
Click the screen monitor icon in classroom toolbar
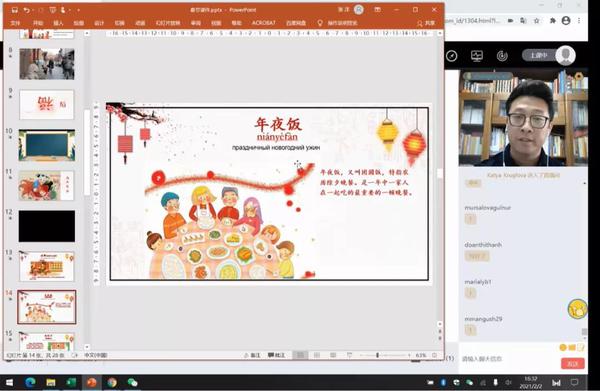pyautogui.click(x=476, y=56)
